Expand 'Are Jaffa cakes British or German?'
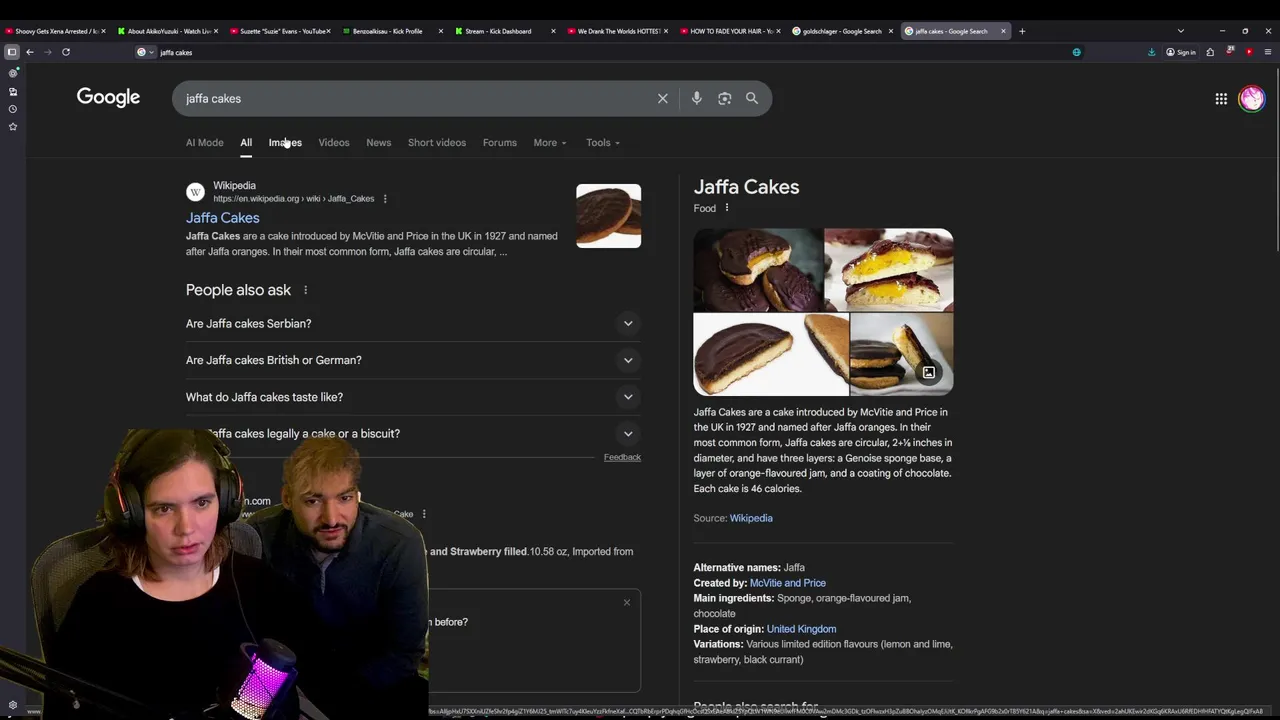 (413, 360)
